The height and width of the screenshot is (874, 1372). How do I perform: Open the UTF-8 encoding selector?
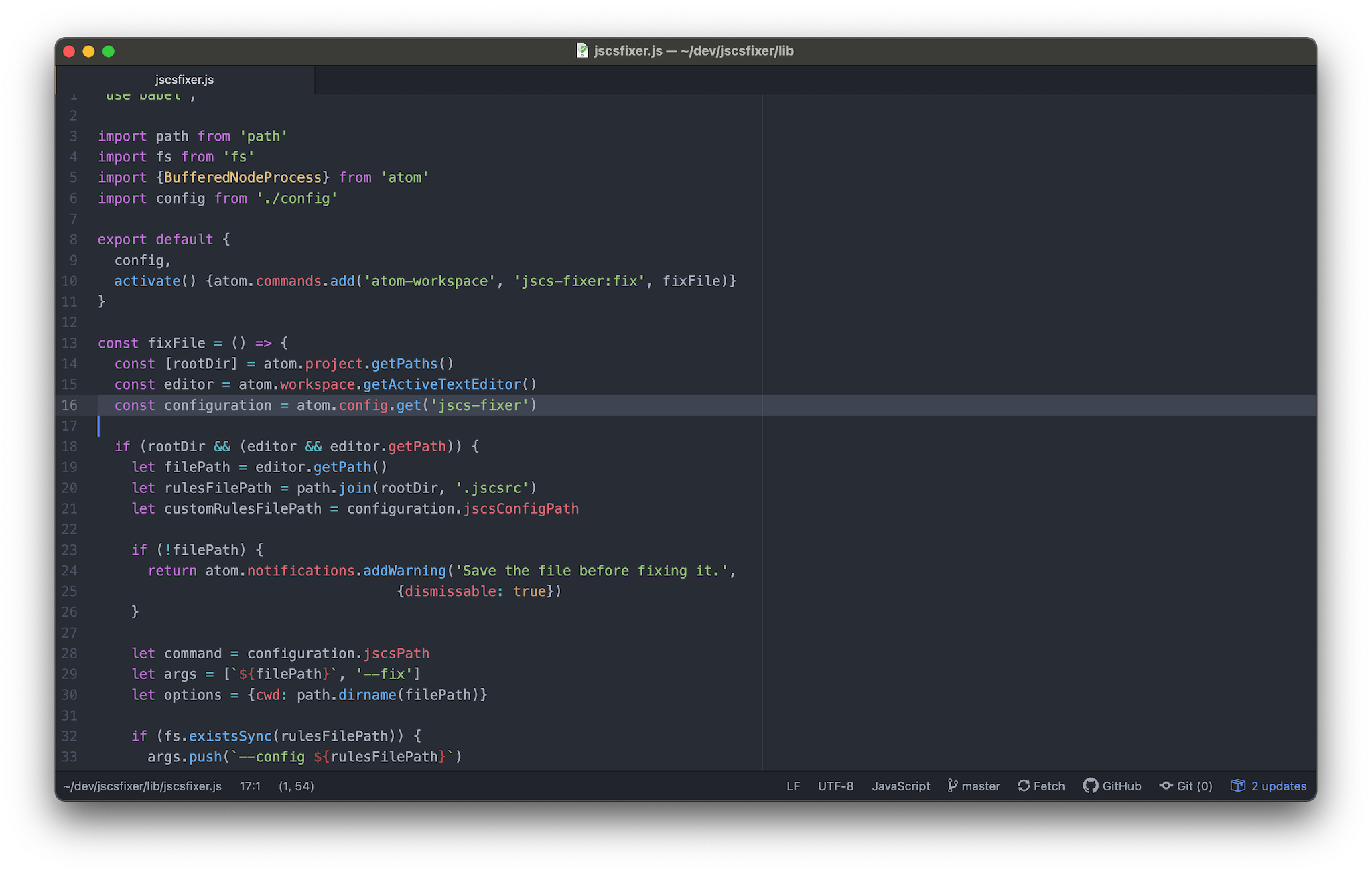[835, 786]
